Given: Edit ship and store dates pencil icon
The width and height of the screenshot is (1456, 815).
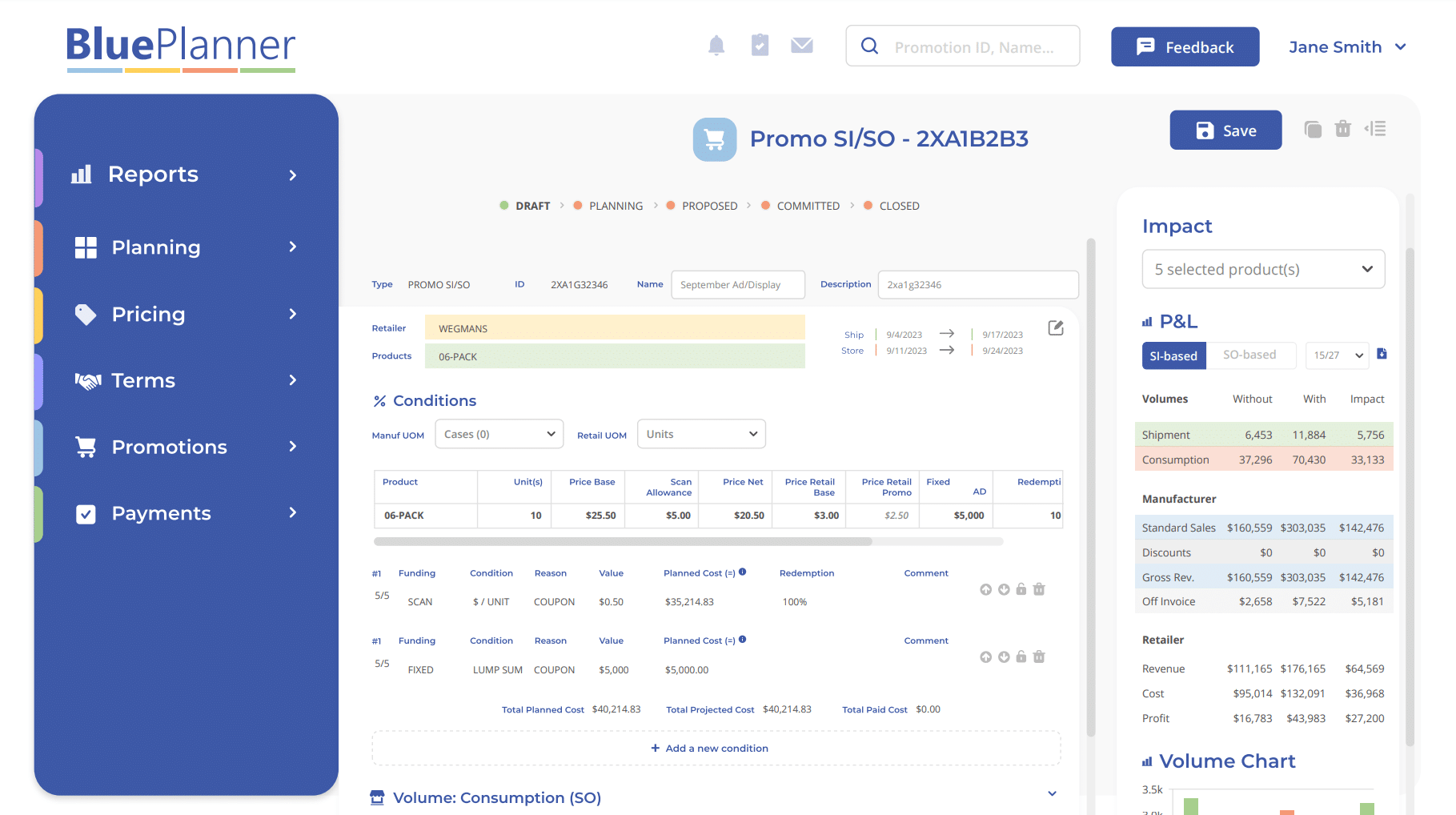Looking at the screenshot, I should pos(1056,327).
